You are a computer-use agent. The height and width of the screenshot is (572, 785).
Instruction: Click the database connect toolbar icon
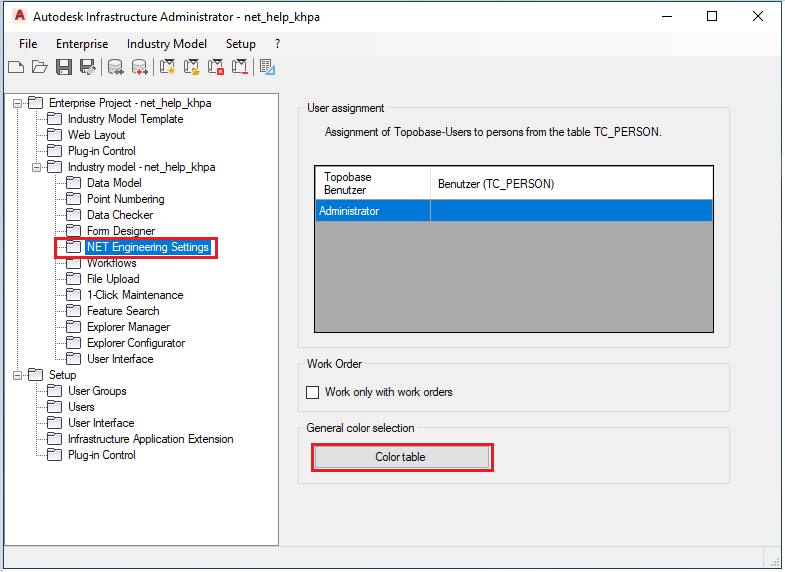point(116,67)
